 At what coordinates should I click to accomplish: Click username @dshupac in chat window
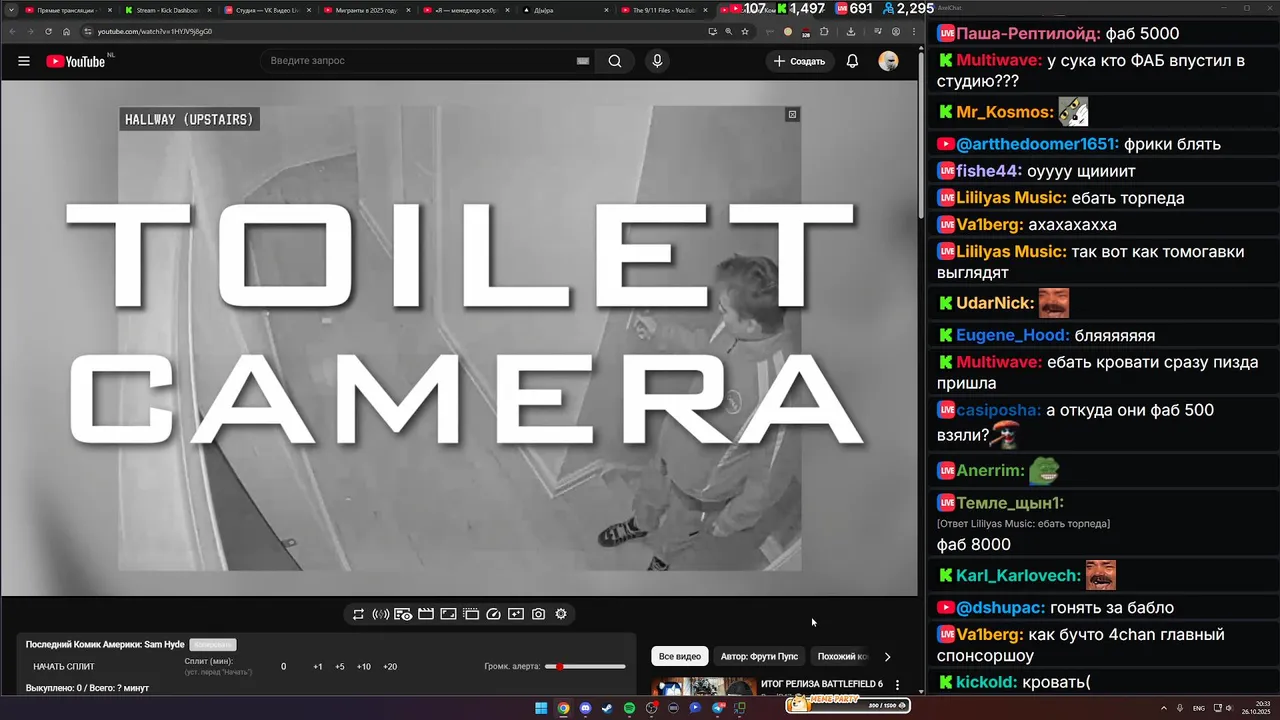click(x=1001, y=608)
